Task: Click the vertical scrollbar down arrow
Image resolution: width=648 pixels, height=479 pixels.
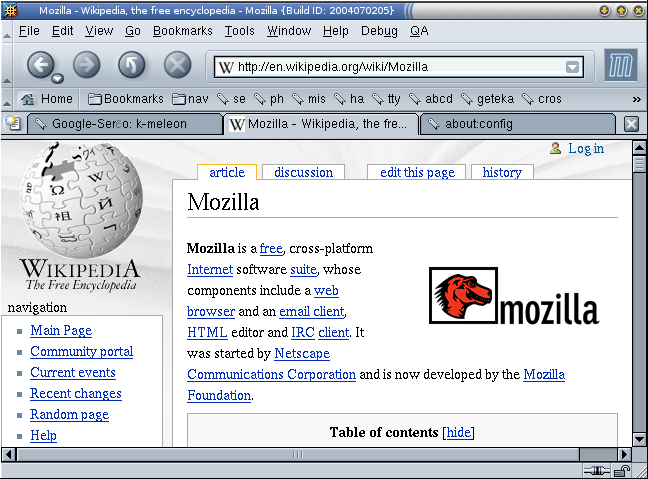Action: point(639,439)
